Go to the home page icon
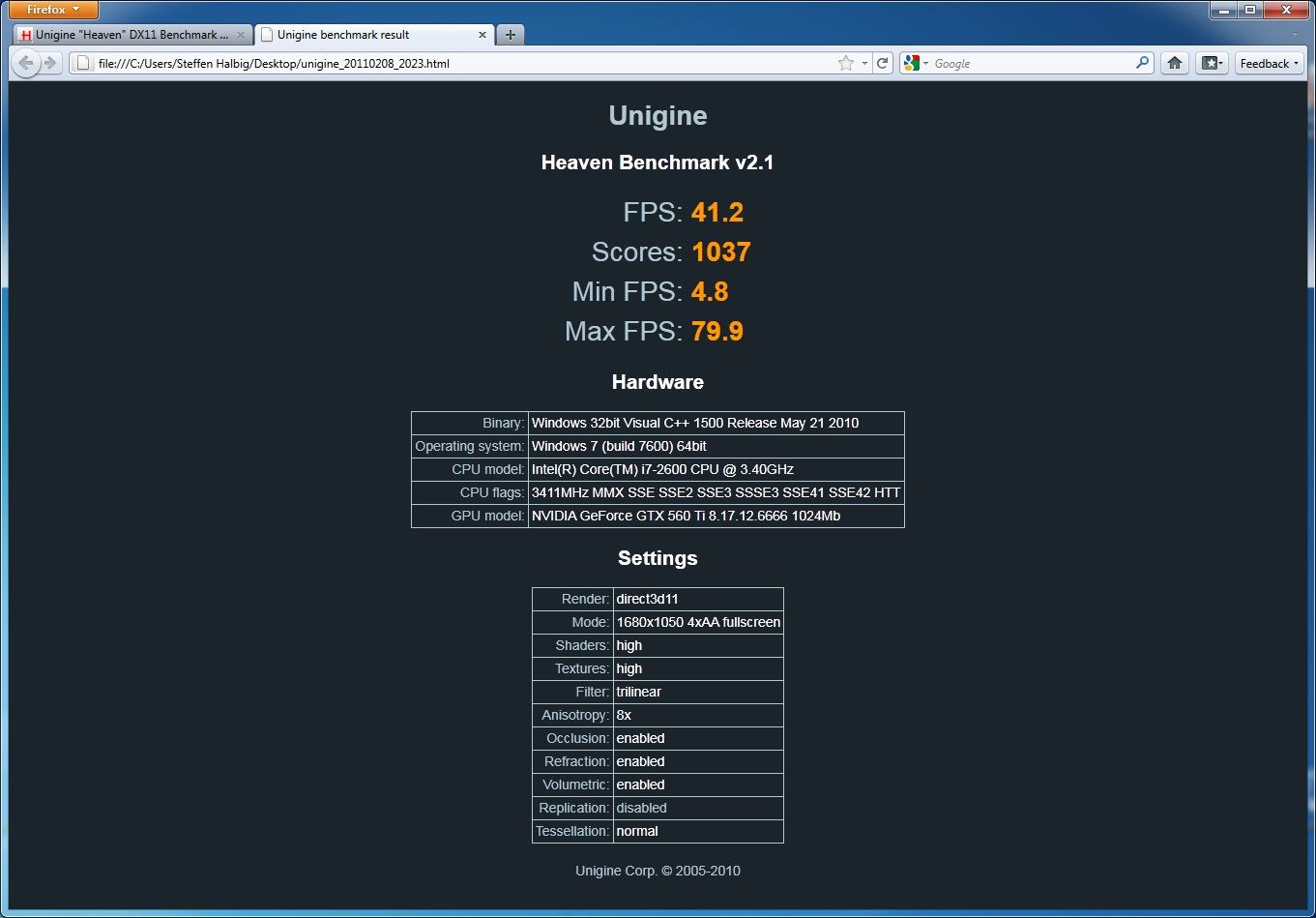The height and width of the screenshot is (918, 1316). pyautogui.click(x=1174, y=63)
